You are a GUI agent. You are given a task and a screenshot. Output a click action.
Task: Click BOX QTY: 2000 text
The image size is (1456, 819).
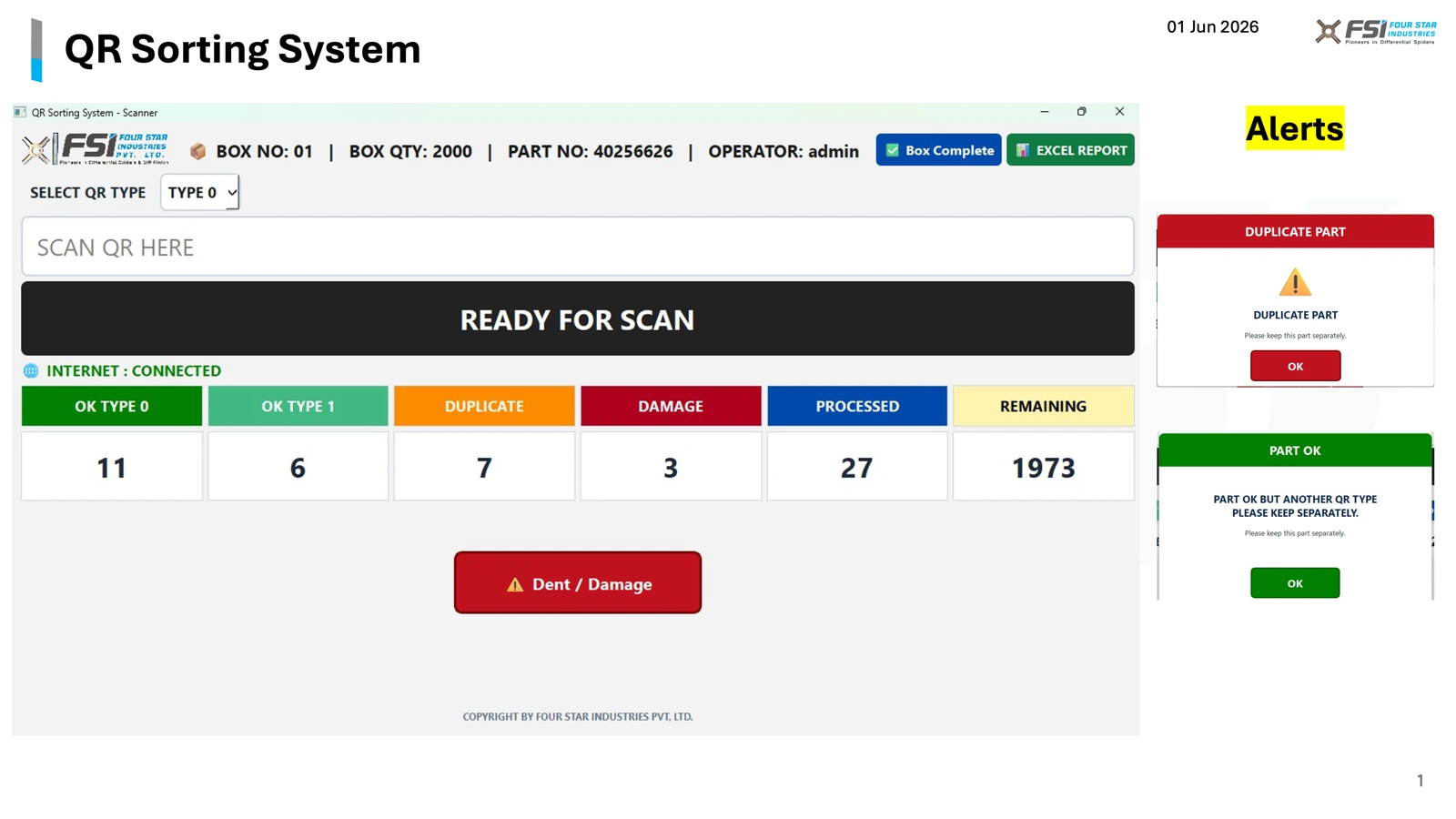pos(410,152)
